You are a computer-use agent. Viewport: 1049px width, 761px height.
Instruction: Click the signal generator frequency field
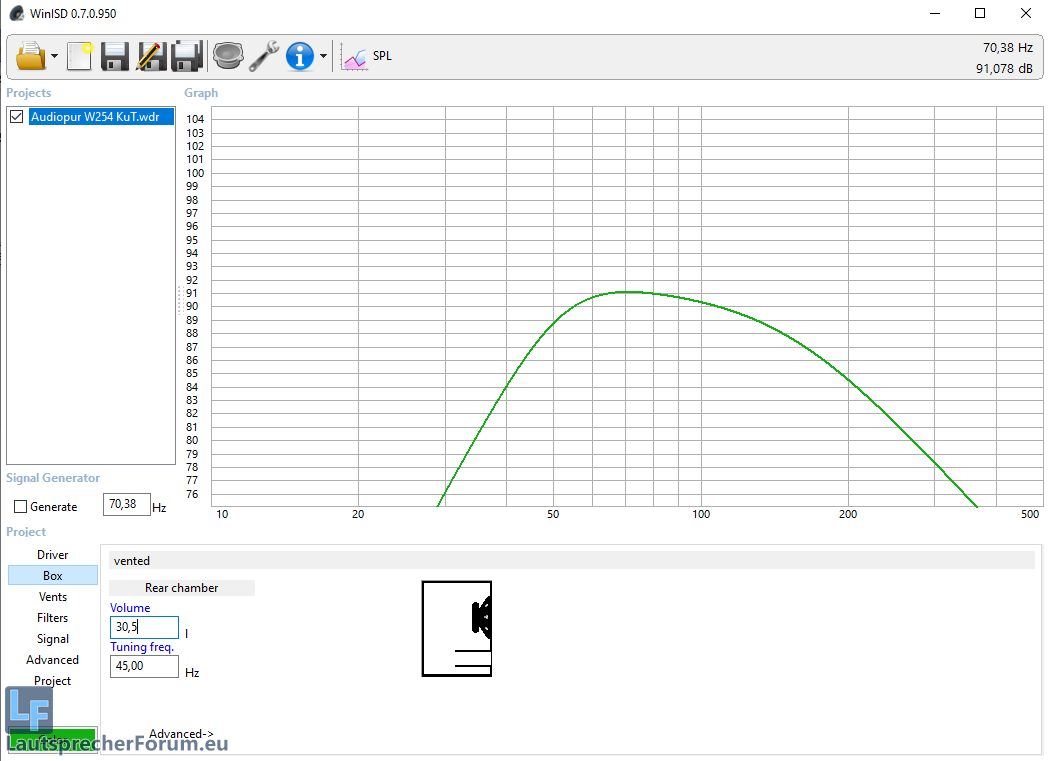126,505
